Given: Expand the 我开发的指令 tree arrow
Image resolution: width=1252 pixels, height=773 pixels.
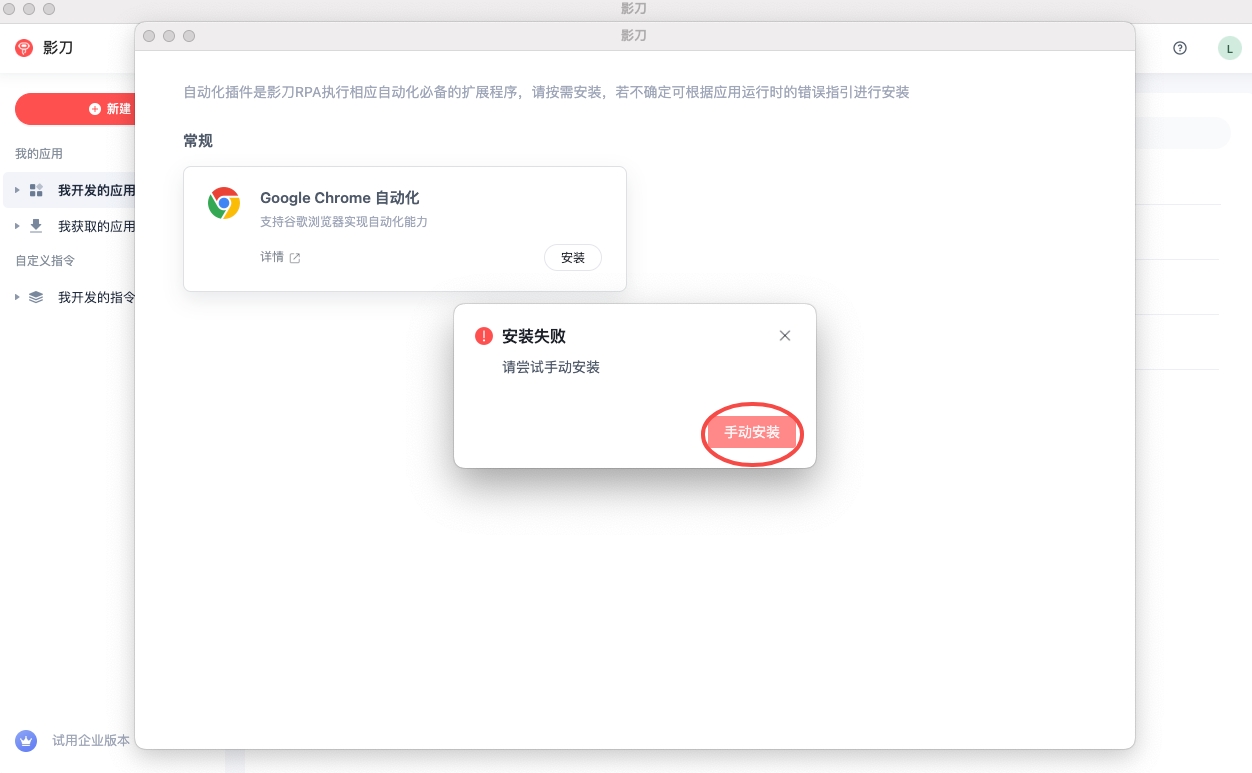Looking at the screenshot, I should (x=17, y=297).
